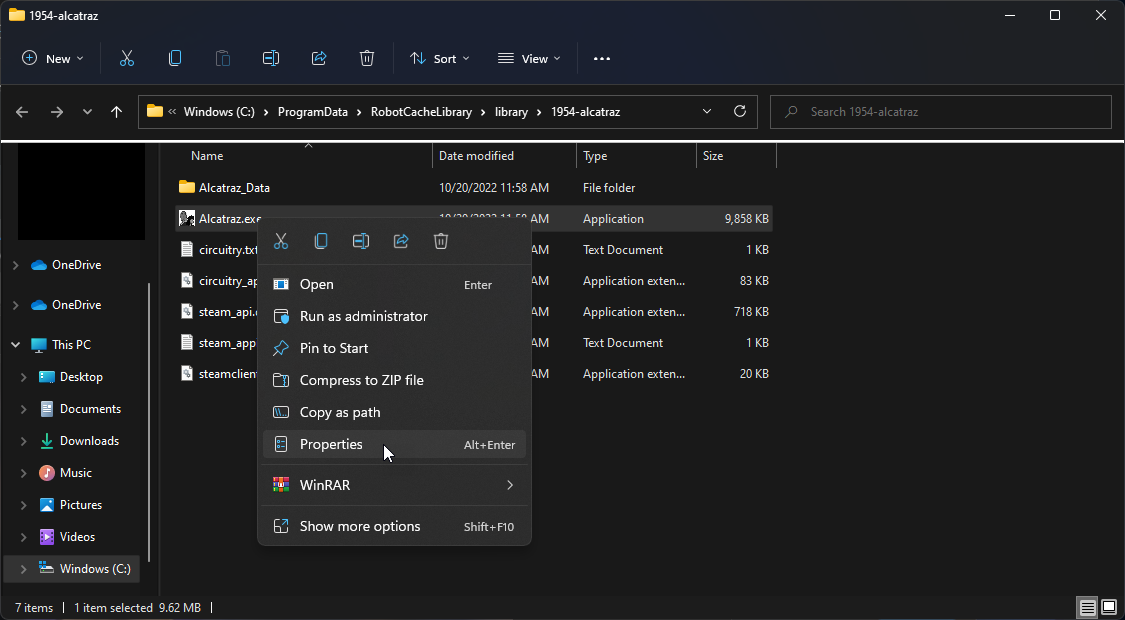Choose Open in the context menu
The height and width of the screenshot is (620, 1125).
tap(394, 284)
